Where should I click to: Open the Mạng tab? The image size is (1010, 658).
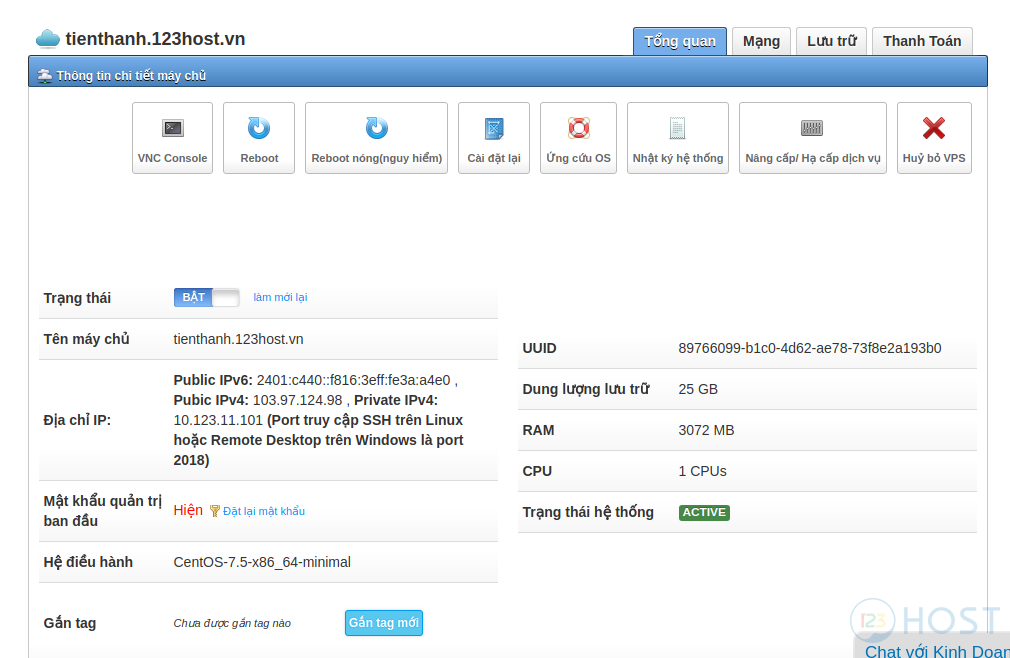pyautogui.click(x=761, y=41)
